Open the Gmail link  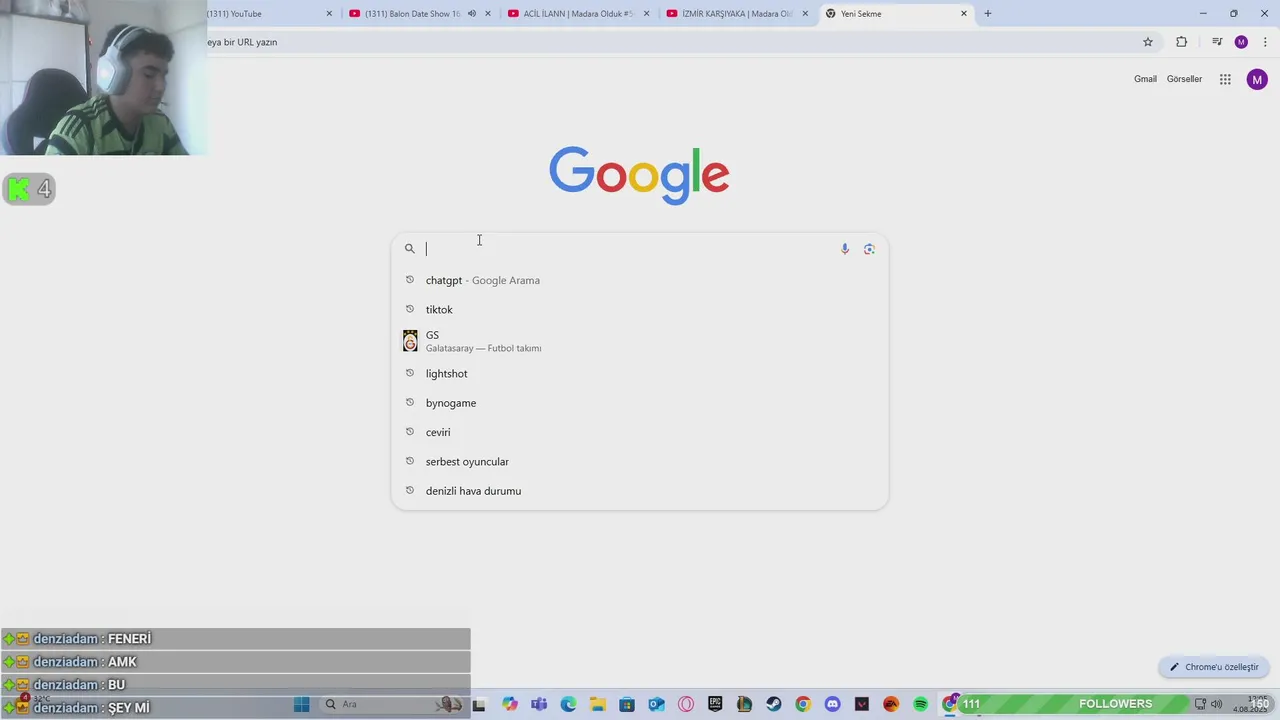click(x=1145, y=79)
